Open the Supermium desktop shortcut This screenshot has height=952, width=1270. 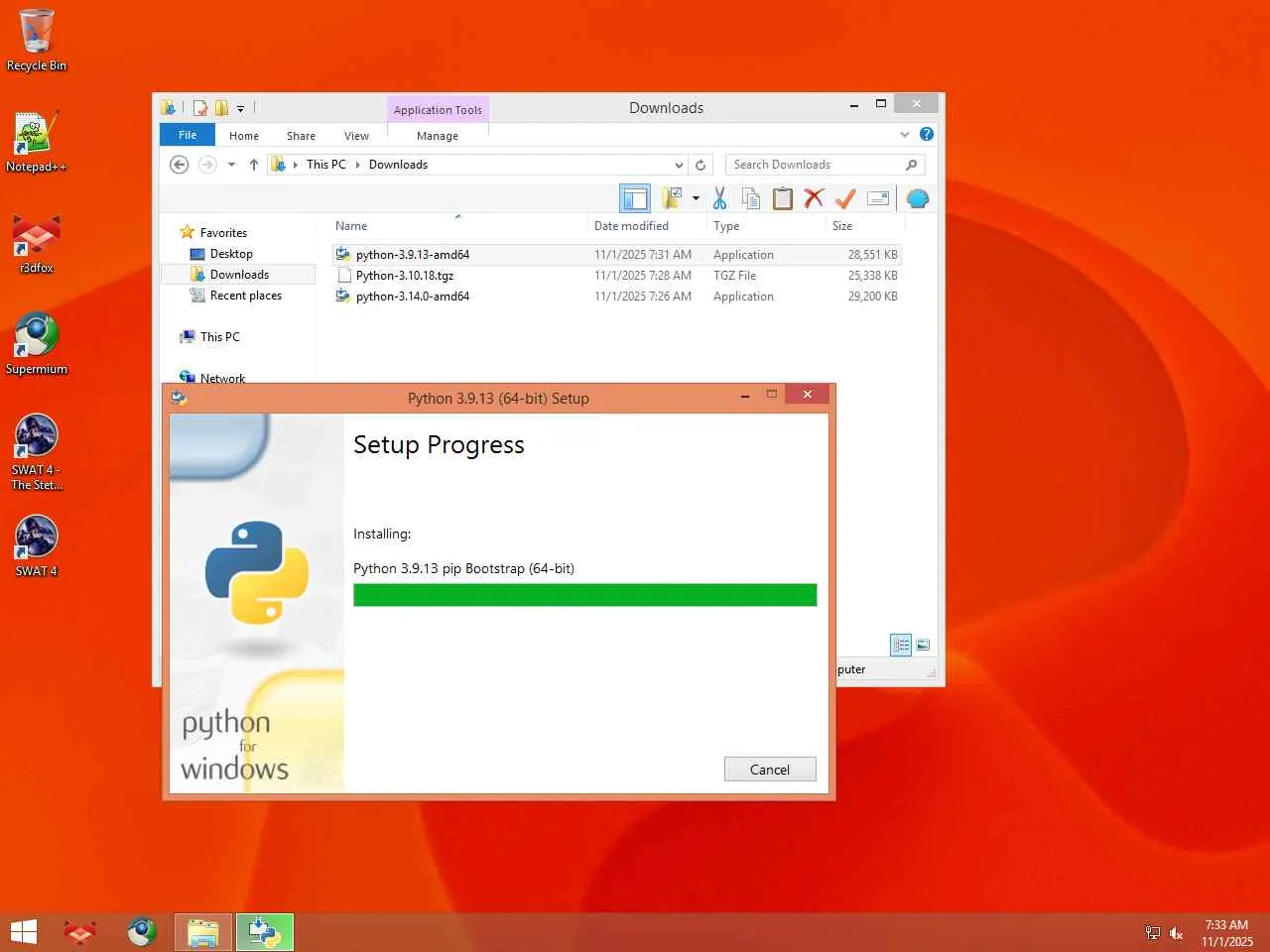coord(37,344)
